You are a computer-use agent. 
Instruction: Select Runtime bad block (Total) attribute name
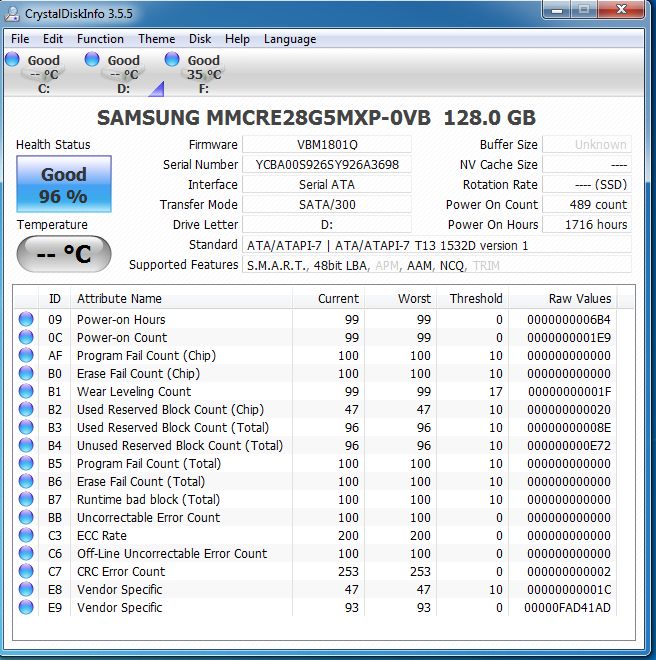pos(148,500)
